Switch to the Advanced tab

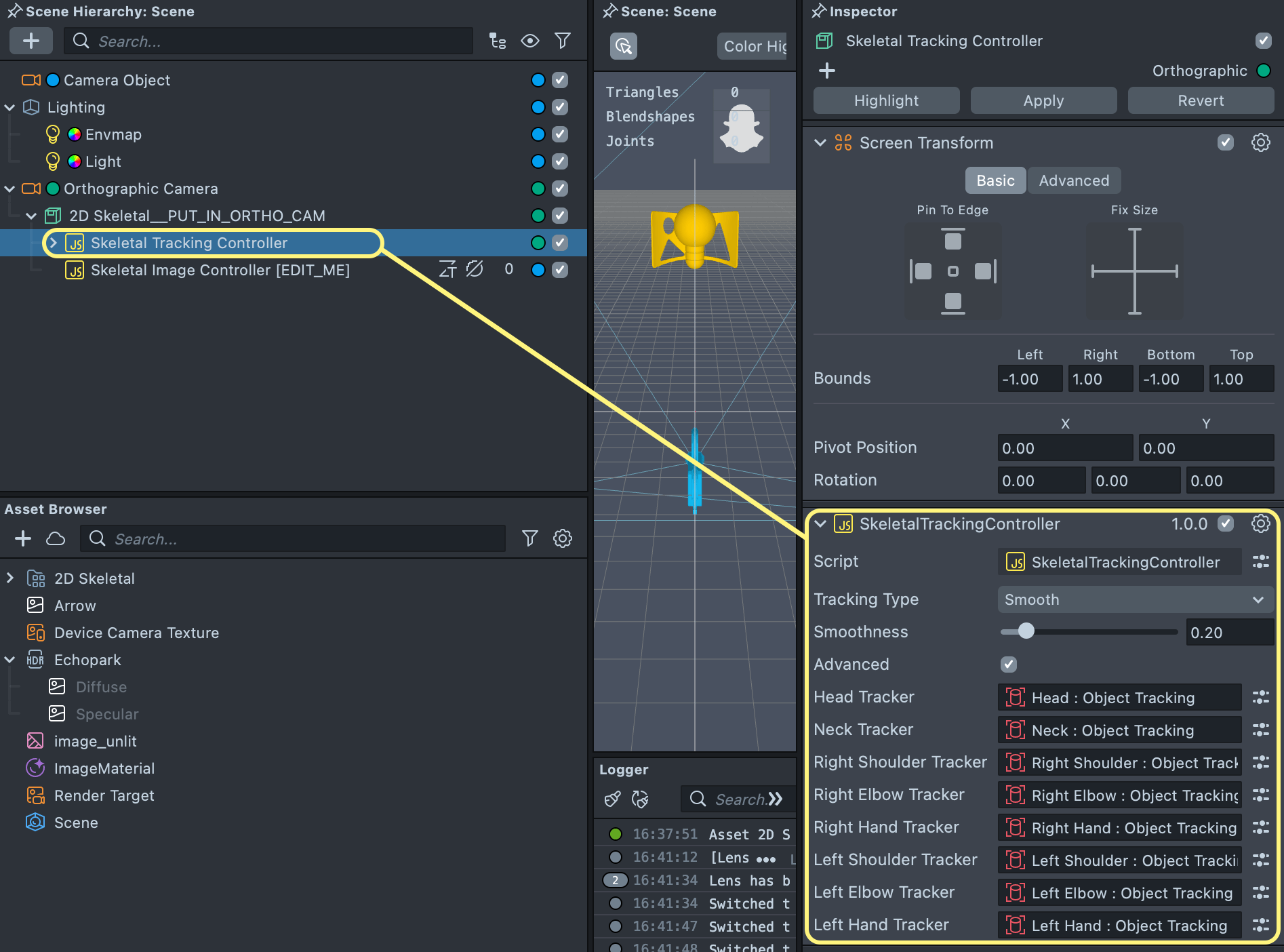1074,180
